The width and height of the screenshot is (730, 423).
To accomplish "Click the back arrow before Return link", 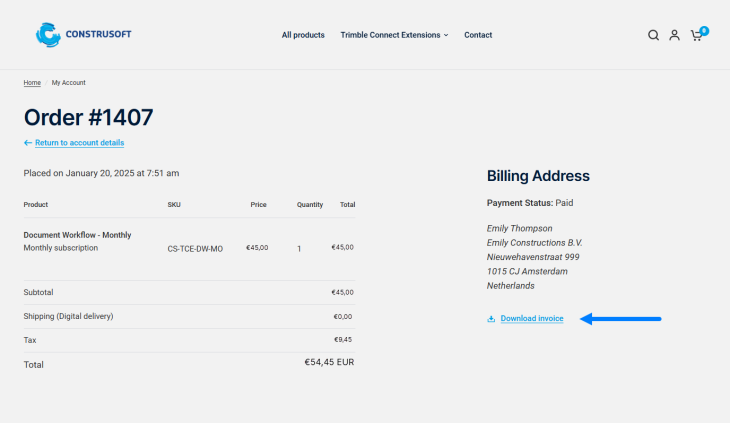I will pyautogui.click(x=28, y=143).
